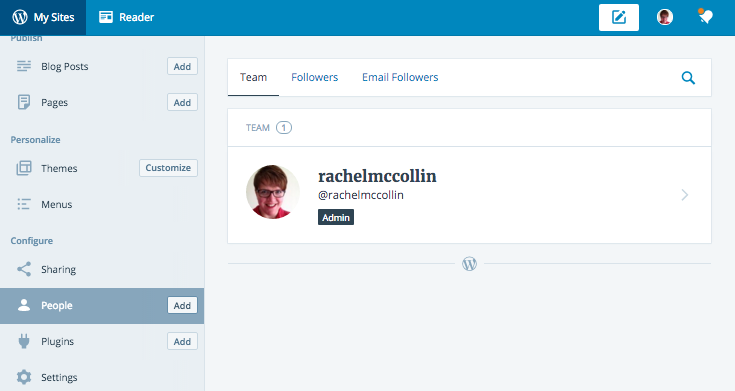Screen dimensions: 735x391
Task: Click the Menus list icon
Action: pyautogui.click(x=24, y=204)
